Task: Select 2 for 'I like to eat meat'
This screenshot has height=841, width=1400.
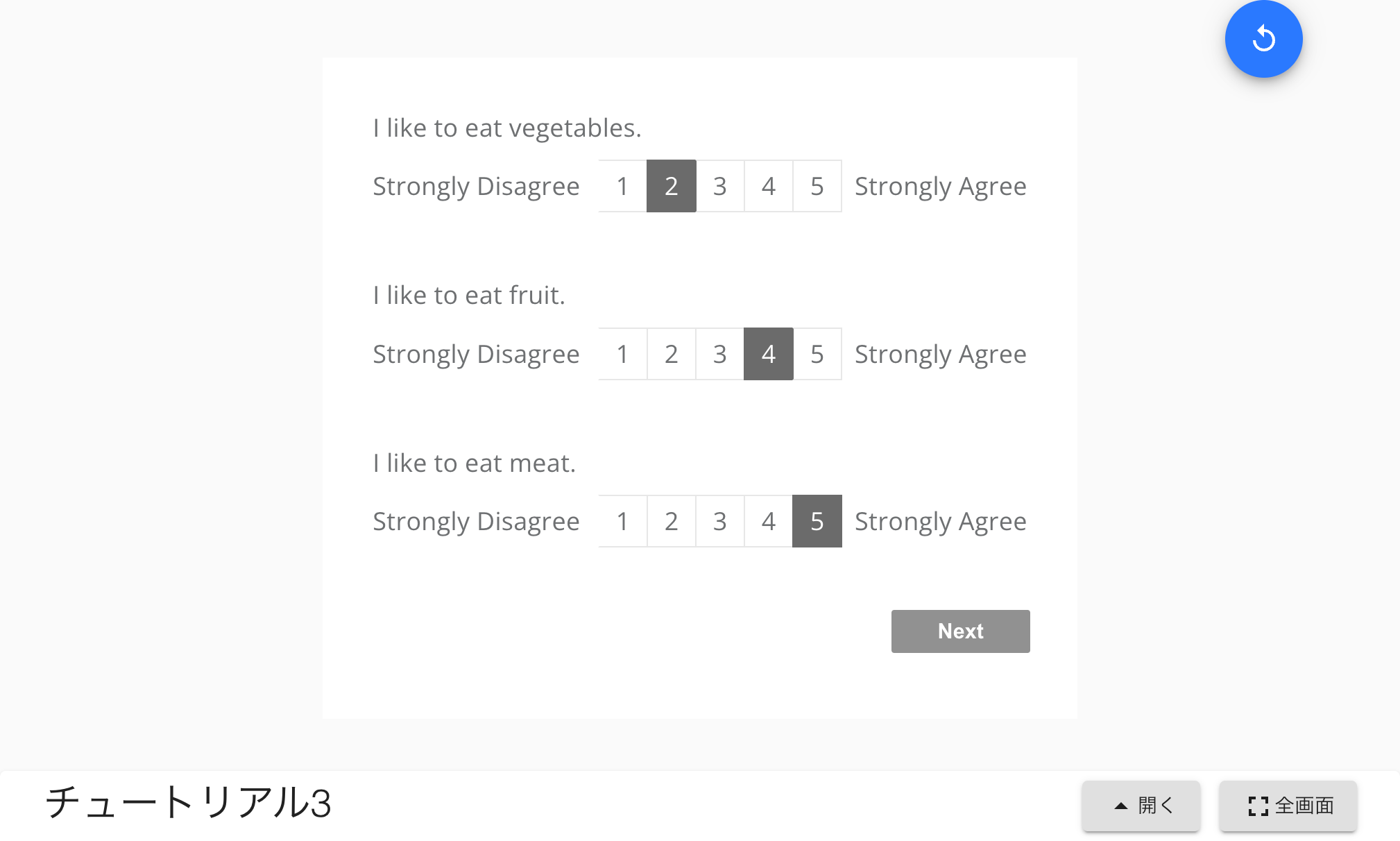Action: (x=672, y=521)
